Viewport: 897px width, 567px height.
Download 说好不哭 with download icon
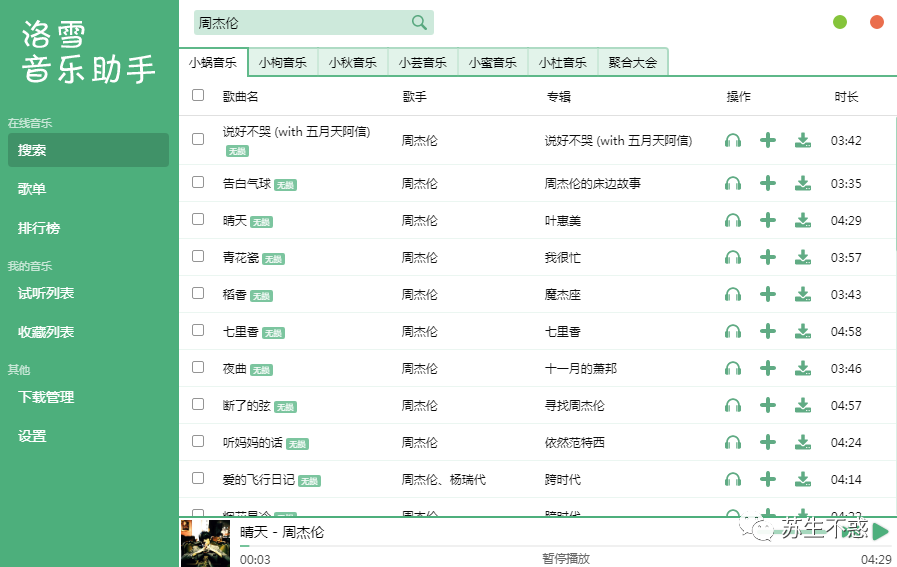click(x=803, y=140)
